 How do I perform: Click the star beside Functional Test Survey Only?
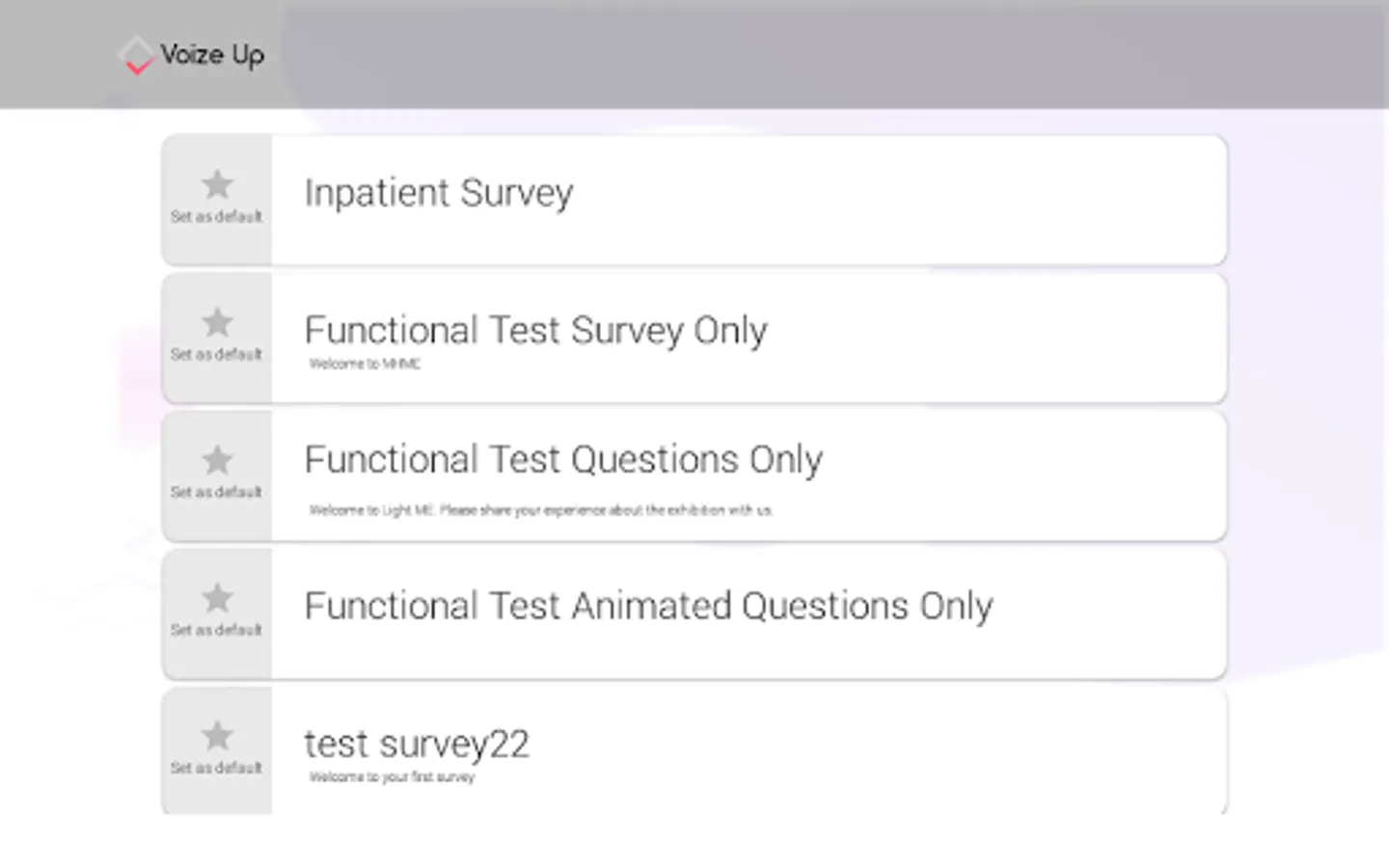click(217, 321)
